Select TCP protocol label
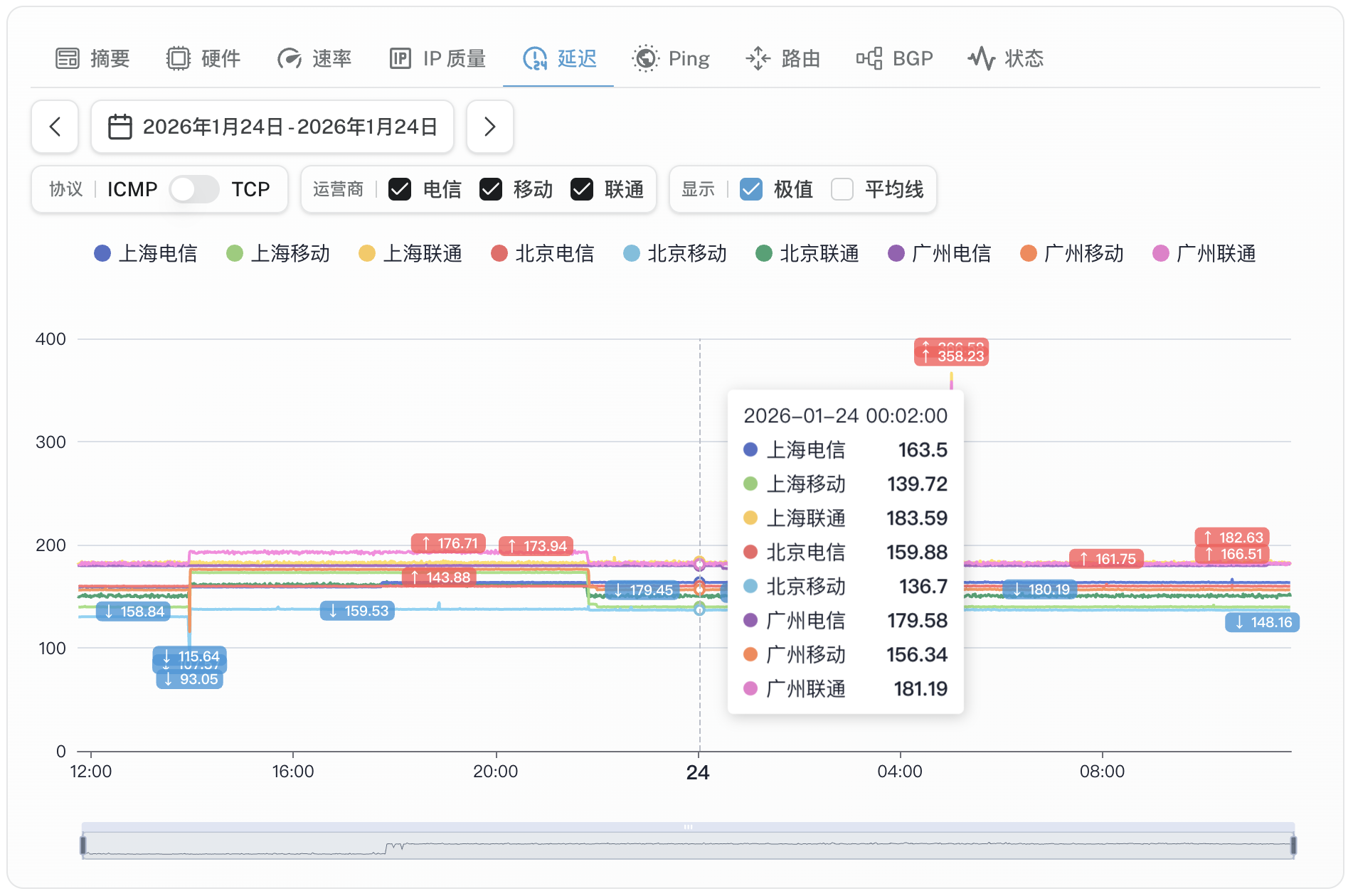 click(x=250, y=189)
